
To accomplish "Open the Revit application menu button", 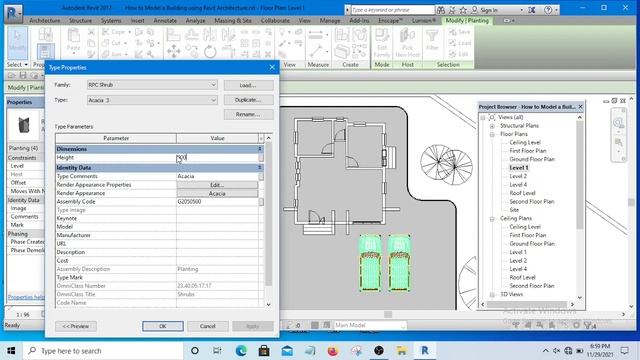I will point(13,13).
